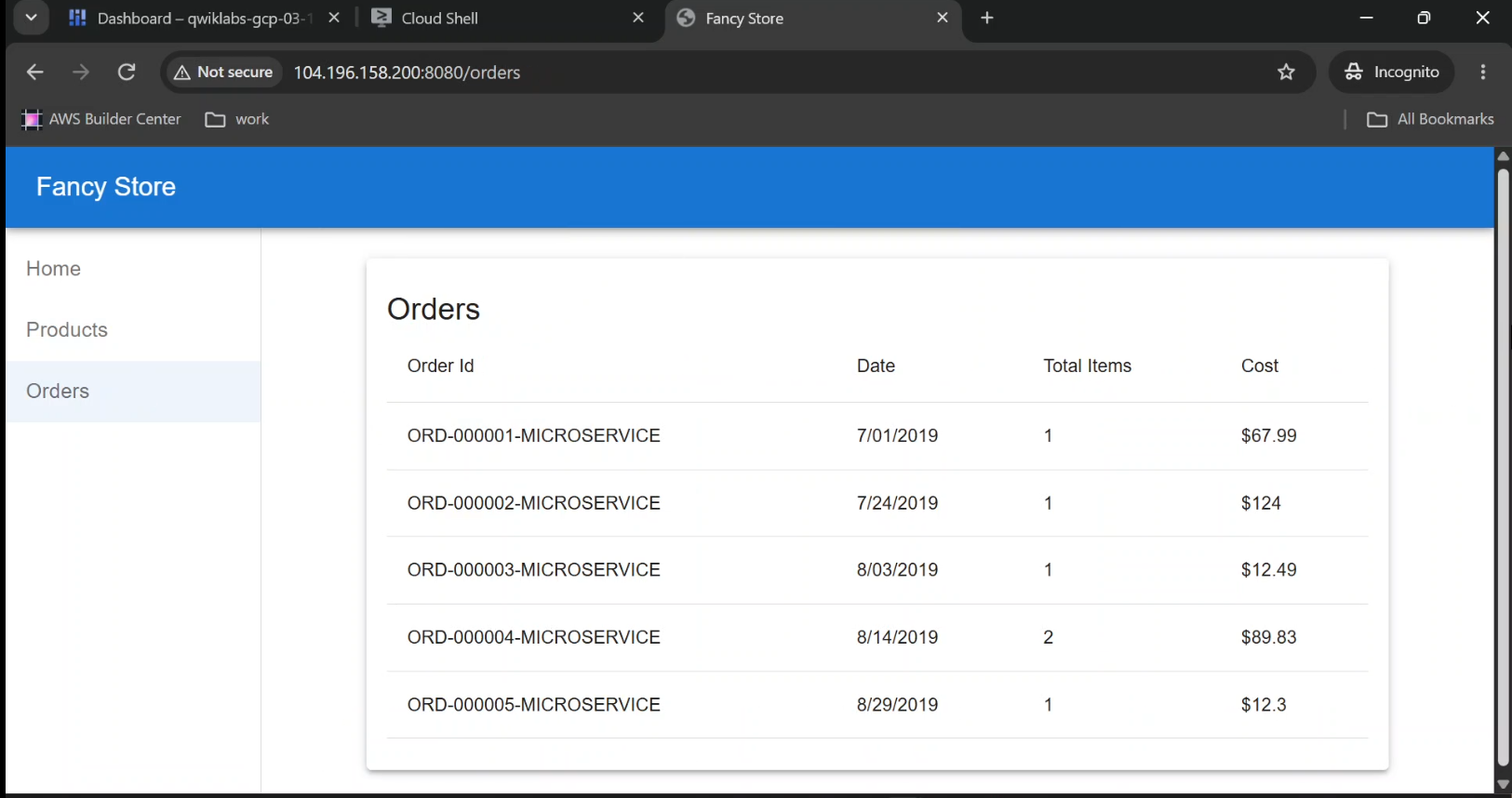Click the Fancy Store header title
The height and width of the screenshot is (798, 1512).
[x=106, y=187]
